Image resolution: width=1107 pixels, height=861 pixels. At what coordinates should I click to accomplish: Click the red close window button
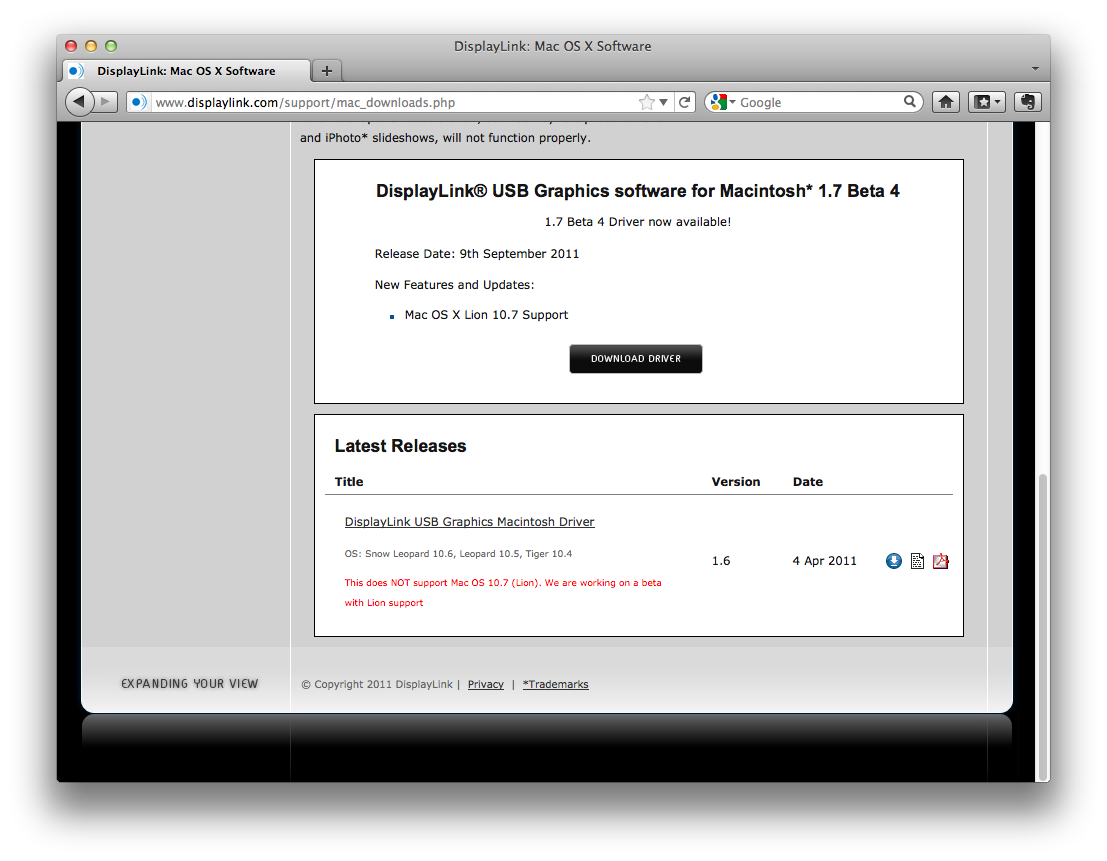(x=71, y=46)
